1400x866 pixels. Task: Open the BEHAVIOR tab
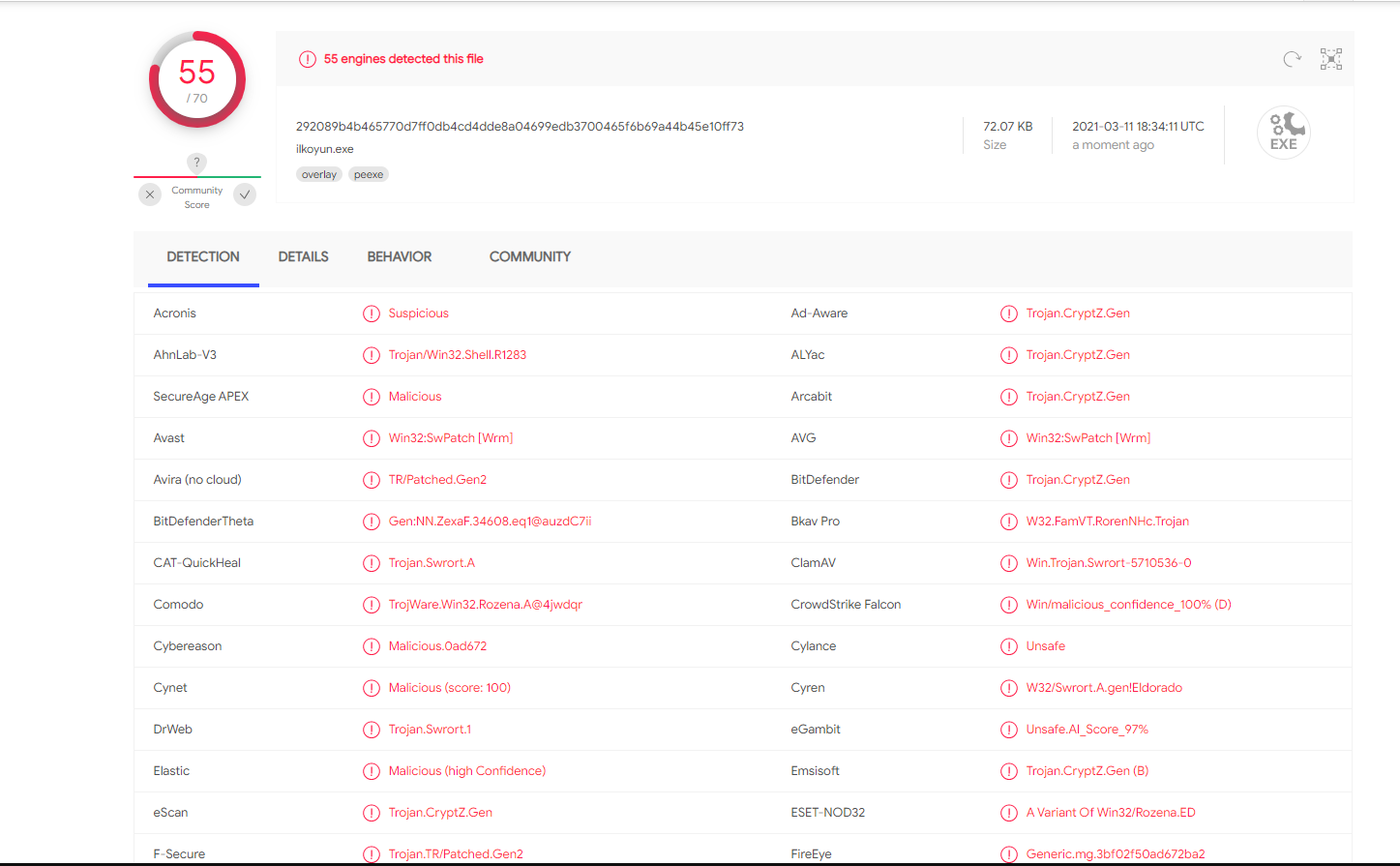tap(400, 256)
